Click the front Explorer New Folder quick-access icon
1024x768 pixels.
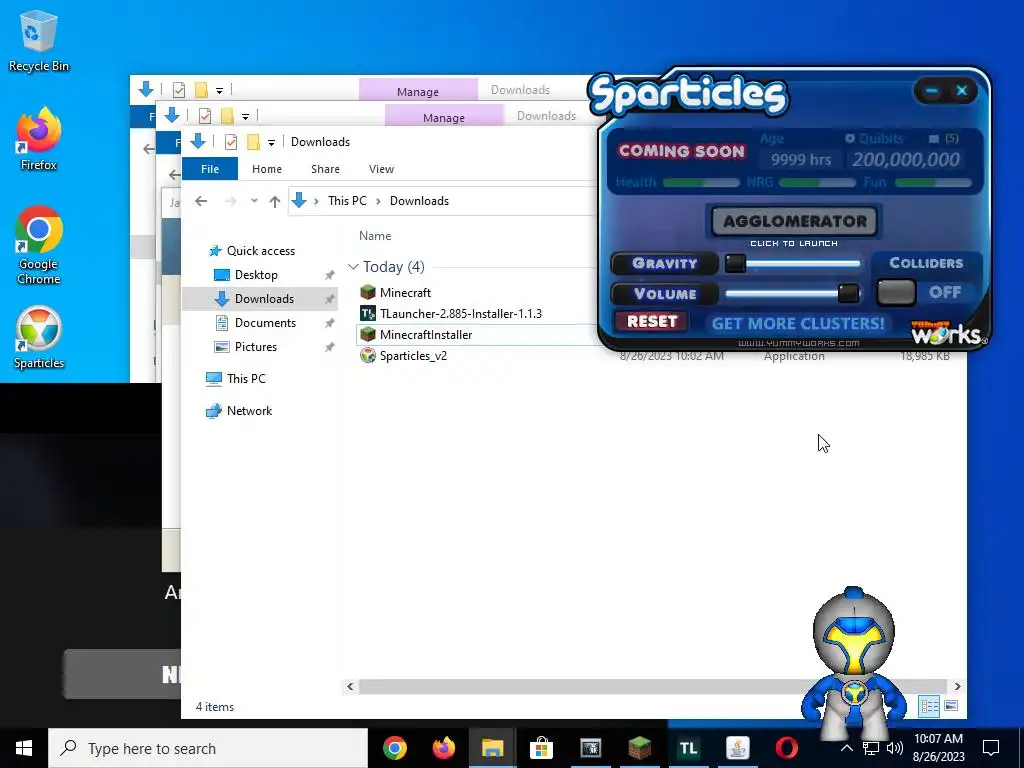pyautogui.click(x=253, y=142)
